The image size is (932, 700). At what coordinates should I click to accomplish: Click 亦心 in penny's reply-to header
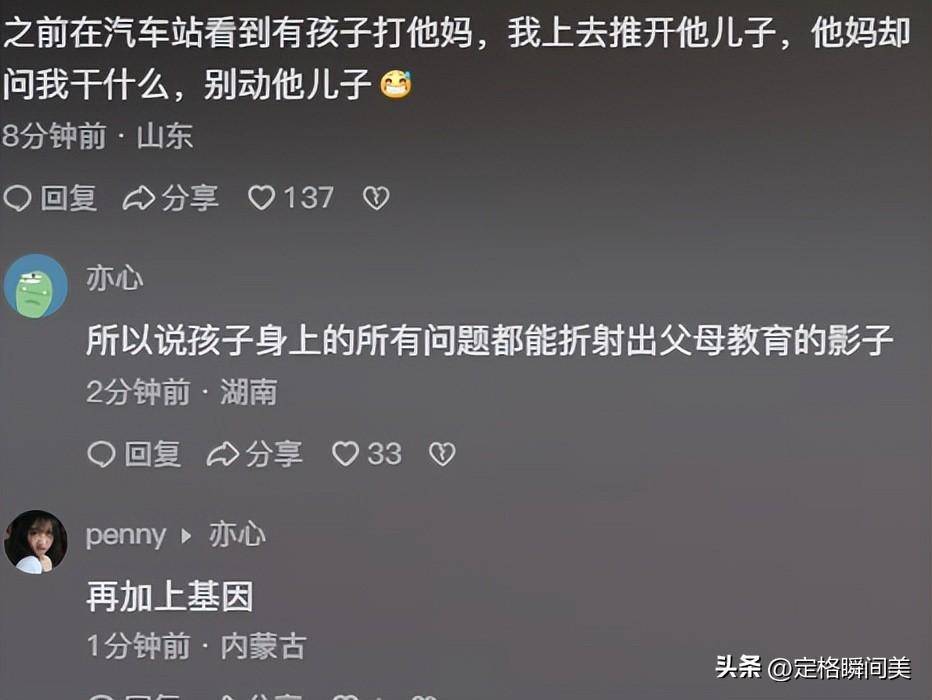click(237, 534)
